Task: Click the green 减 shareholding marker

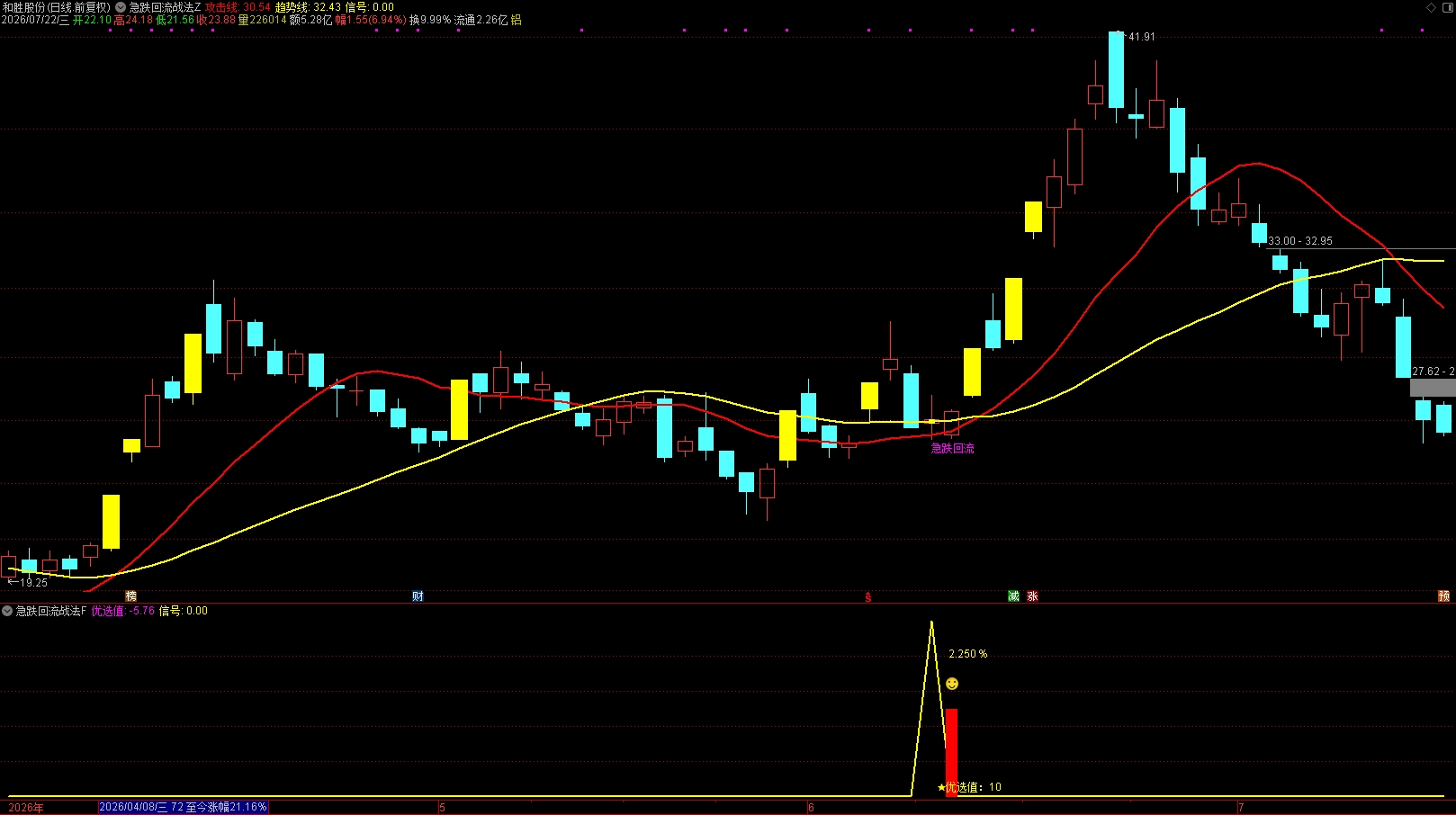Action: pos(1013,596)
